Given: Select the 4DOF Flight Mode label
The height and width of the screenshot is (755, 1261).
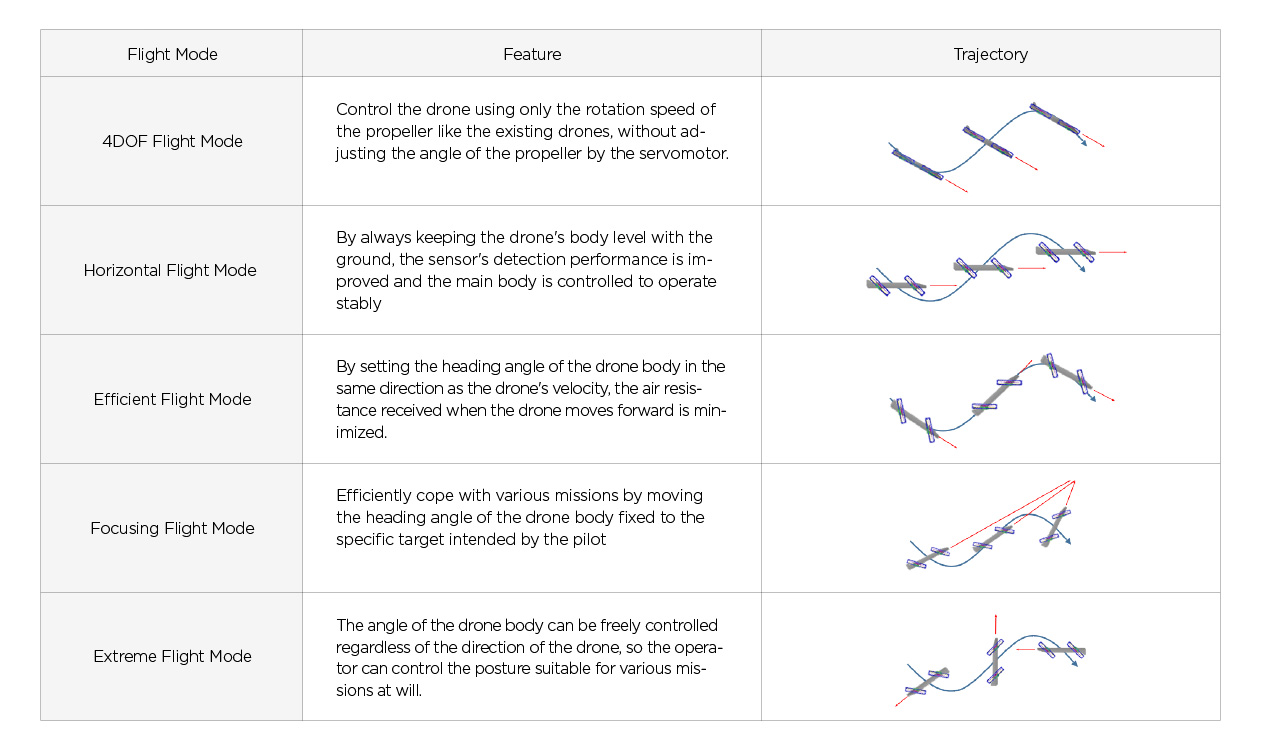Looking at the screenshot, I should pos(172,141).
